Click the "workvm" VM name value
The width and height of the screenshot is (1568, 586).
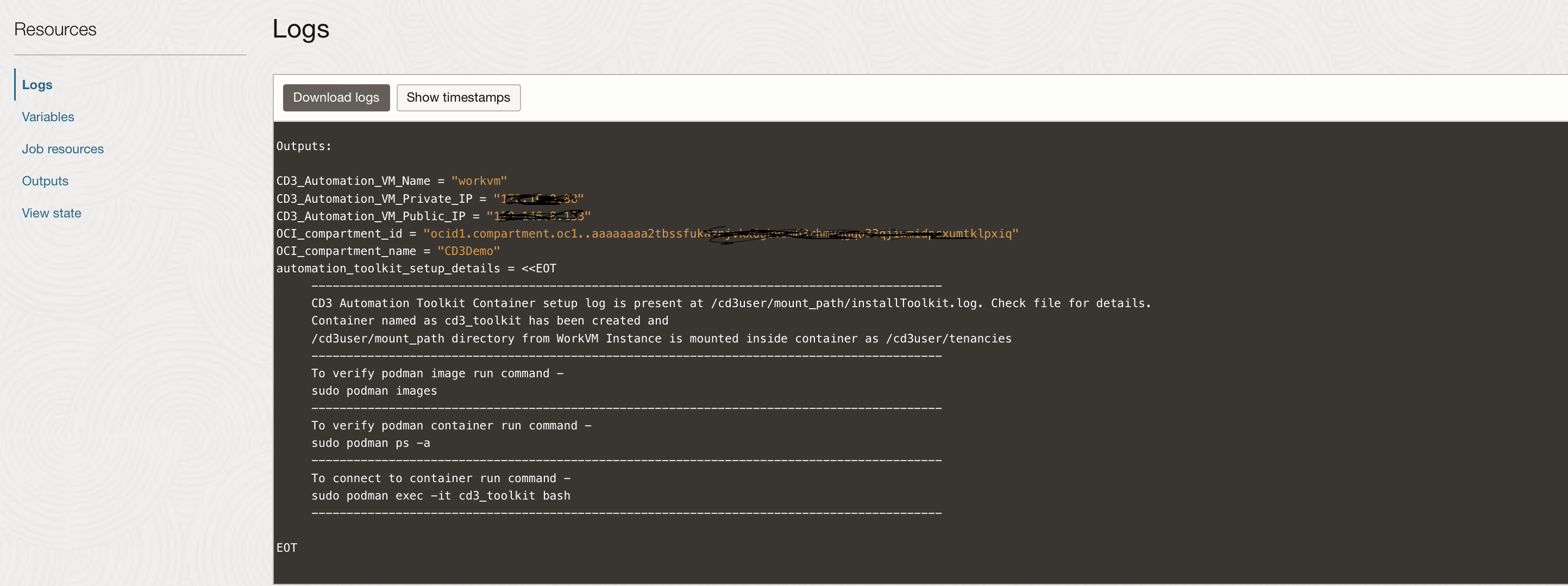[479, 181]
